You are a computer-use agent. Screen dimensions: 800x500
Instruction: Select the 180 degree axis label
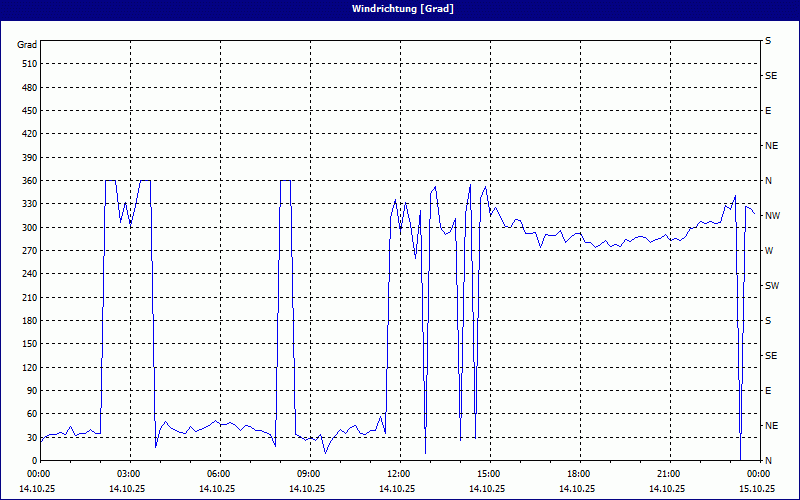click(x=27, y=321)
